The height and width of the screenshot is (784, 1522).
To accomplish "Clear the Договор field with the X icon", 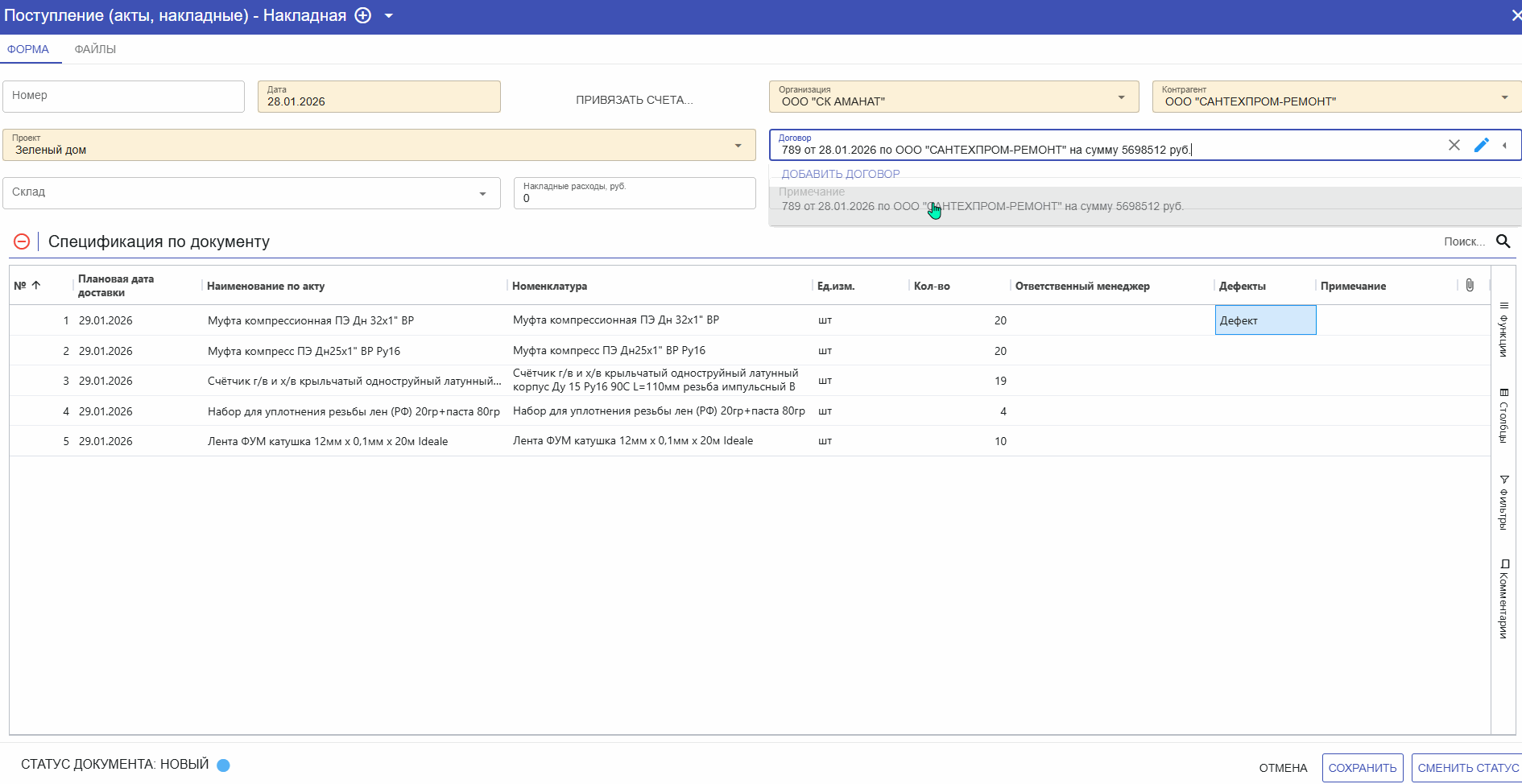I will tap(1454, 146).
